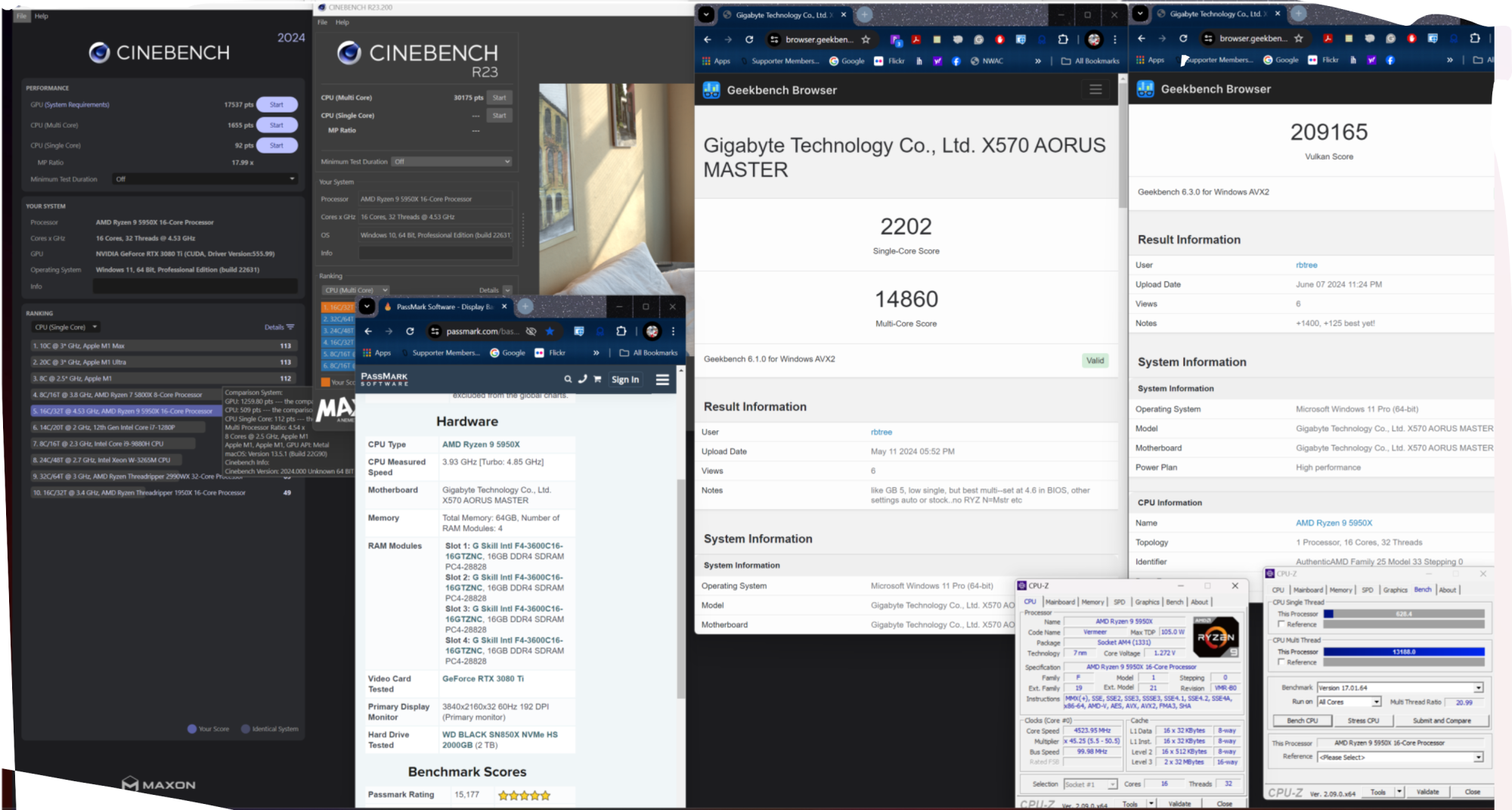
Task: Click the blue CPU Multi Thread score bar
Action: click(x=1404, y=652)
